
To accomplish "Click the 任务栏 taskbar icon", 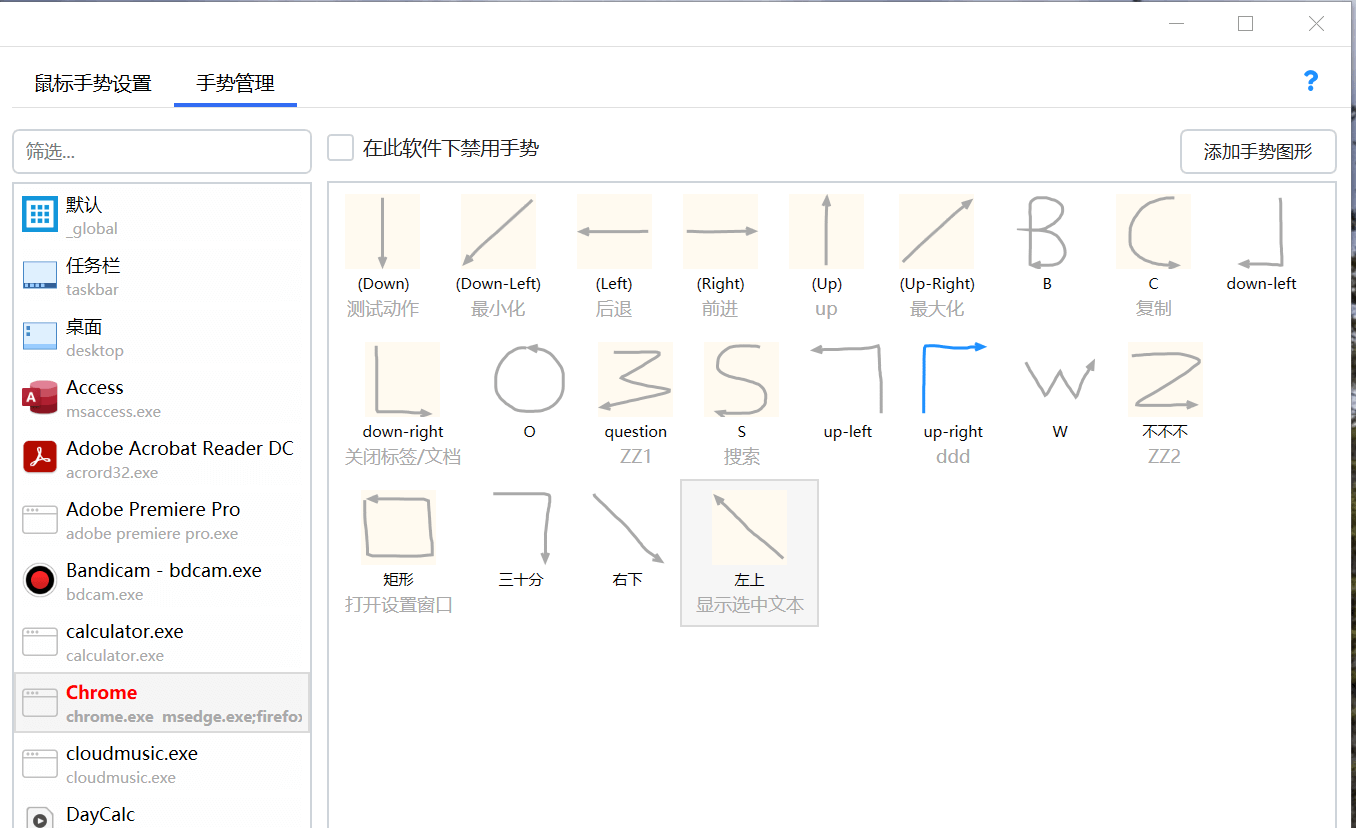I will (x=40, y=276).
